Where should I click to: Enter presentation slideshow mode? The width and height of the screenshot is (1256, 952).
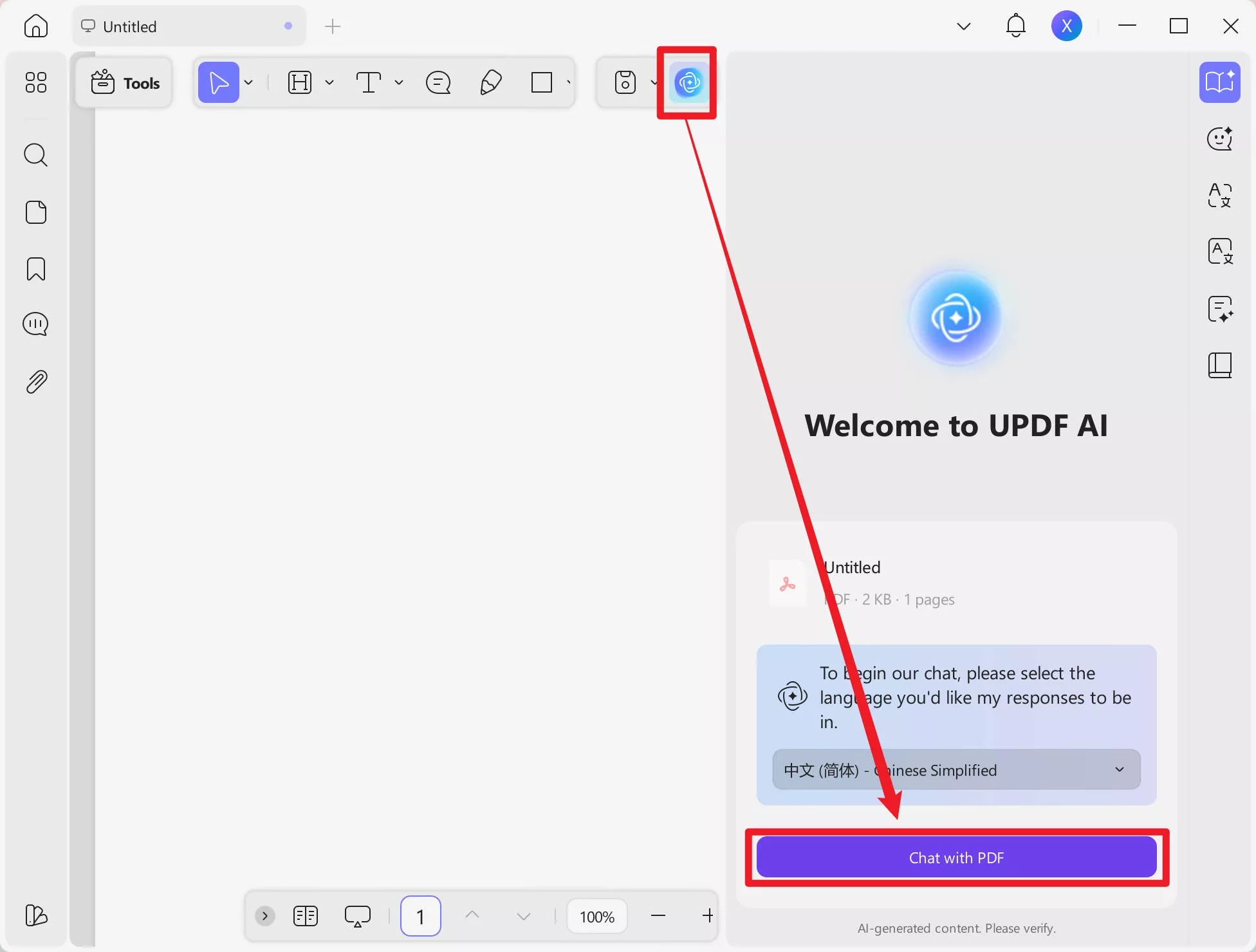click(x=358, y=915)
